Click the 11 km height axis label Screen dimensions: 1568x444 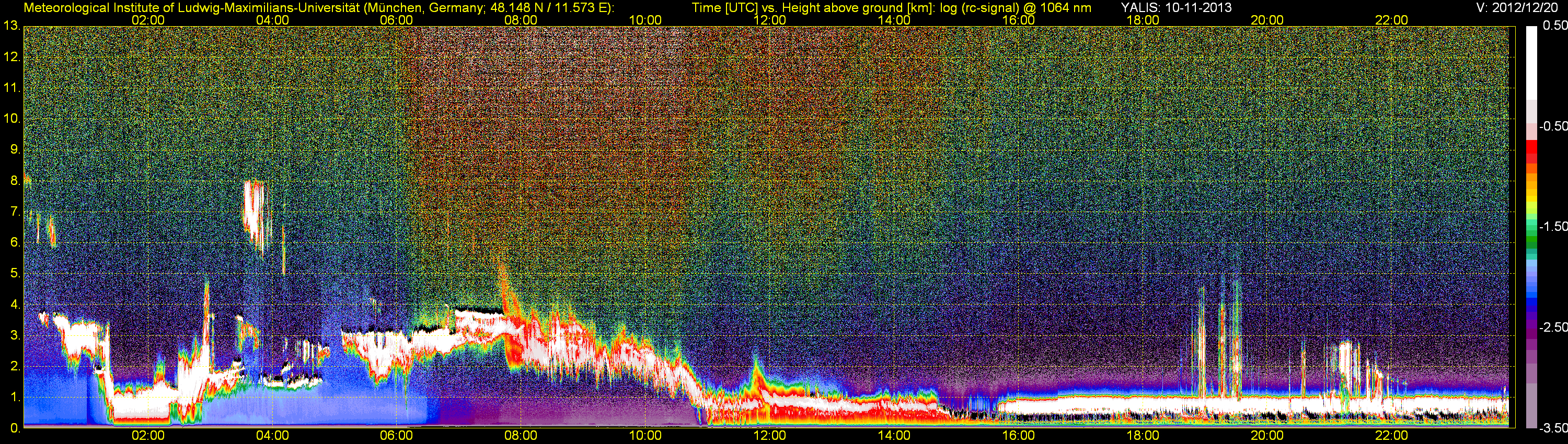pyautogui.click(x=11, y=88)
